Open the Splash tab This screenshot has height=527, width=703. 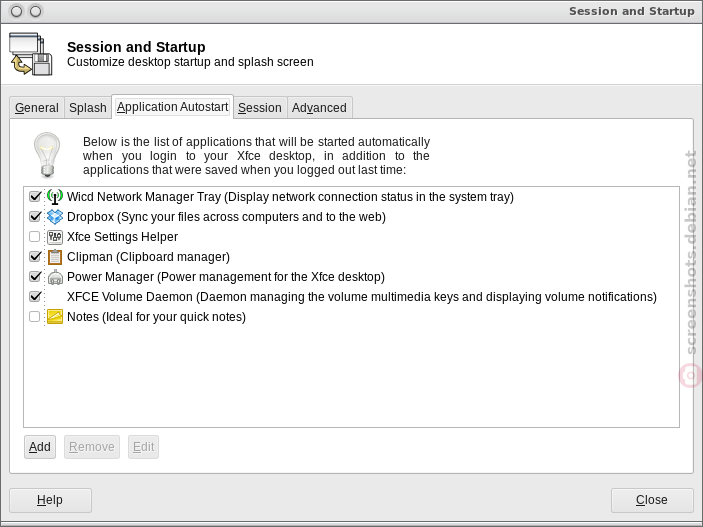coord(88,108)
